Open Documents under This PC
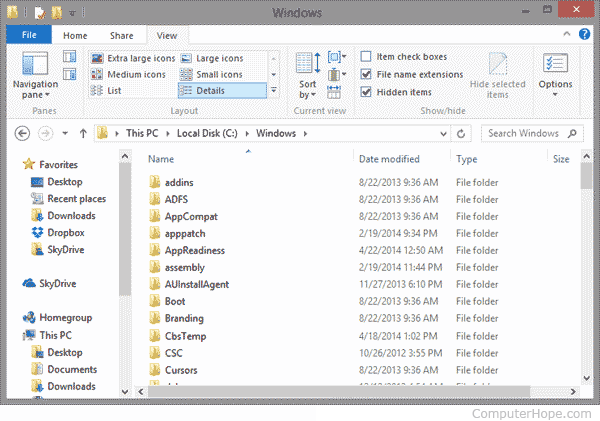 coord(64,369)
